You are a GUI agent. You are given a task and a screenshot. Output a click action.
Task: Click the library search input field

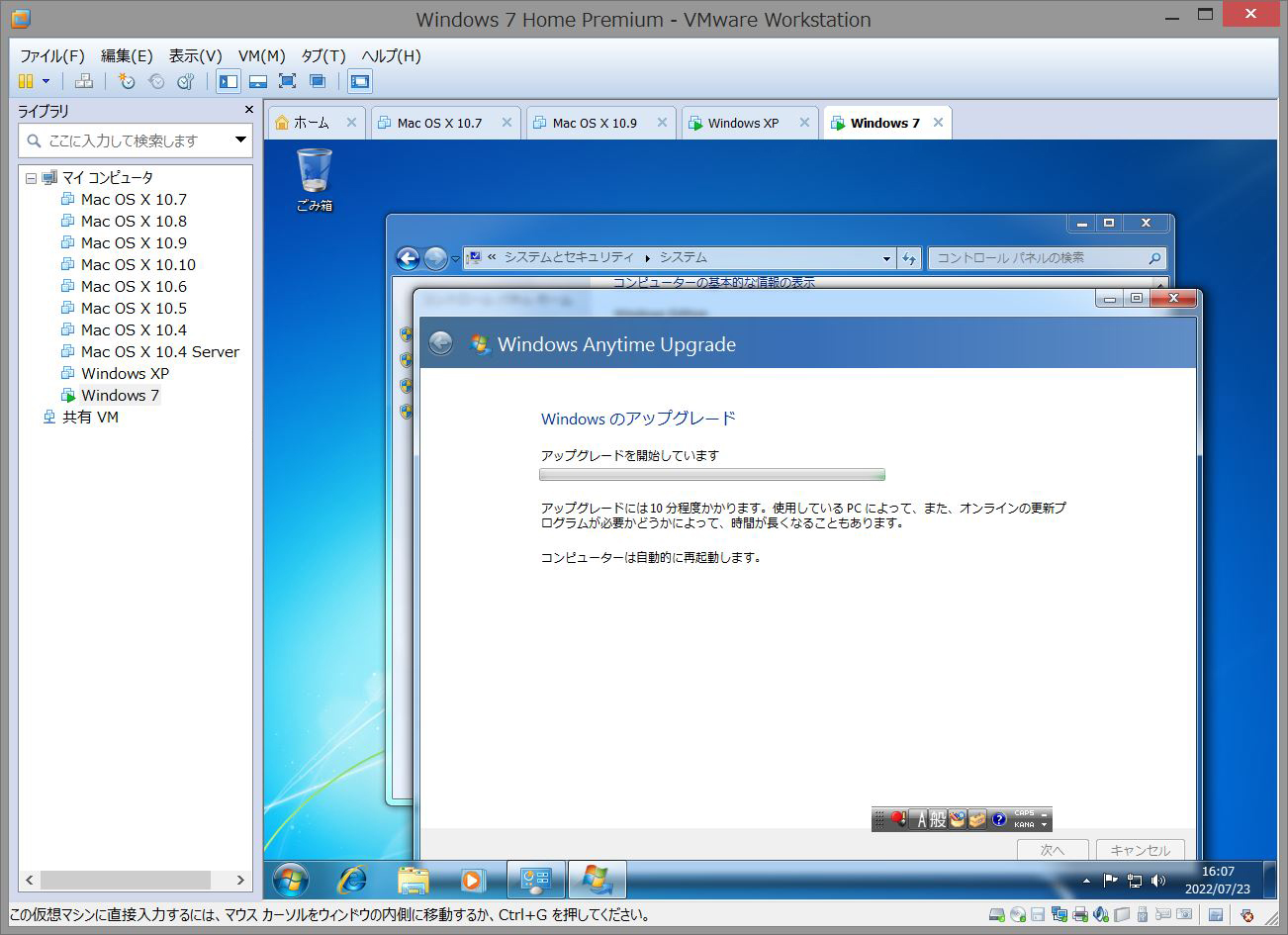coord(134,140)
